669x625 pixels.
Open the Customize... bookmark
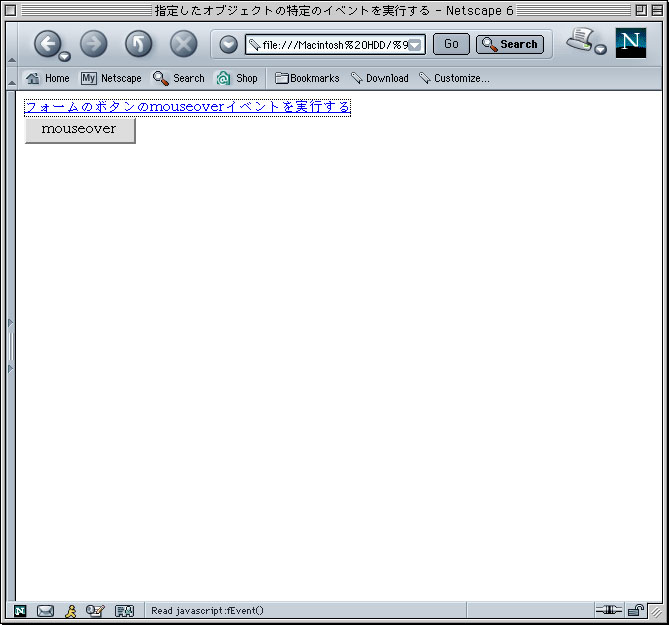[454, 78]
